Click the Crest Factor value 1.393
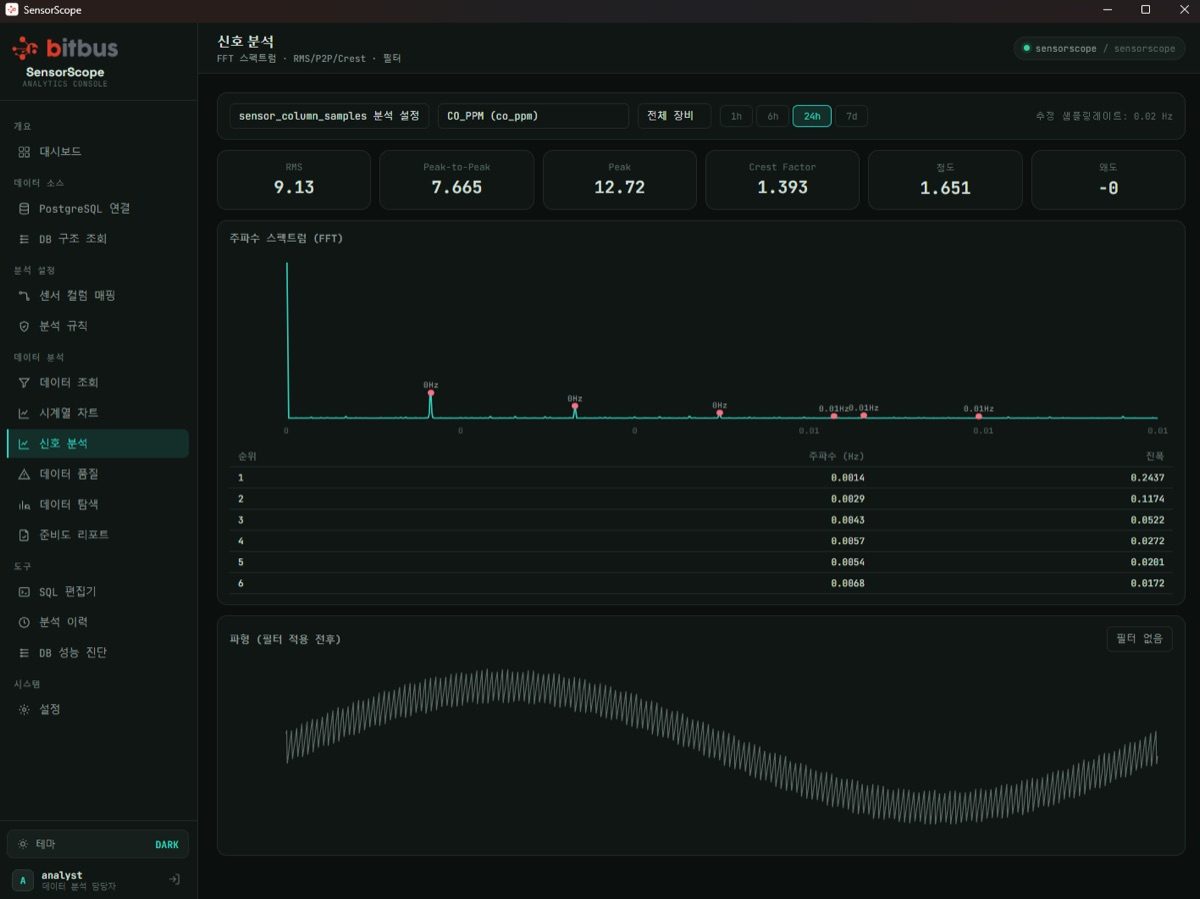This screenshot has height=899, width=1200. [x=783, y=187]
